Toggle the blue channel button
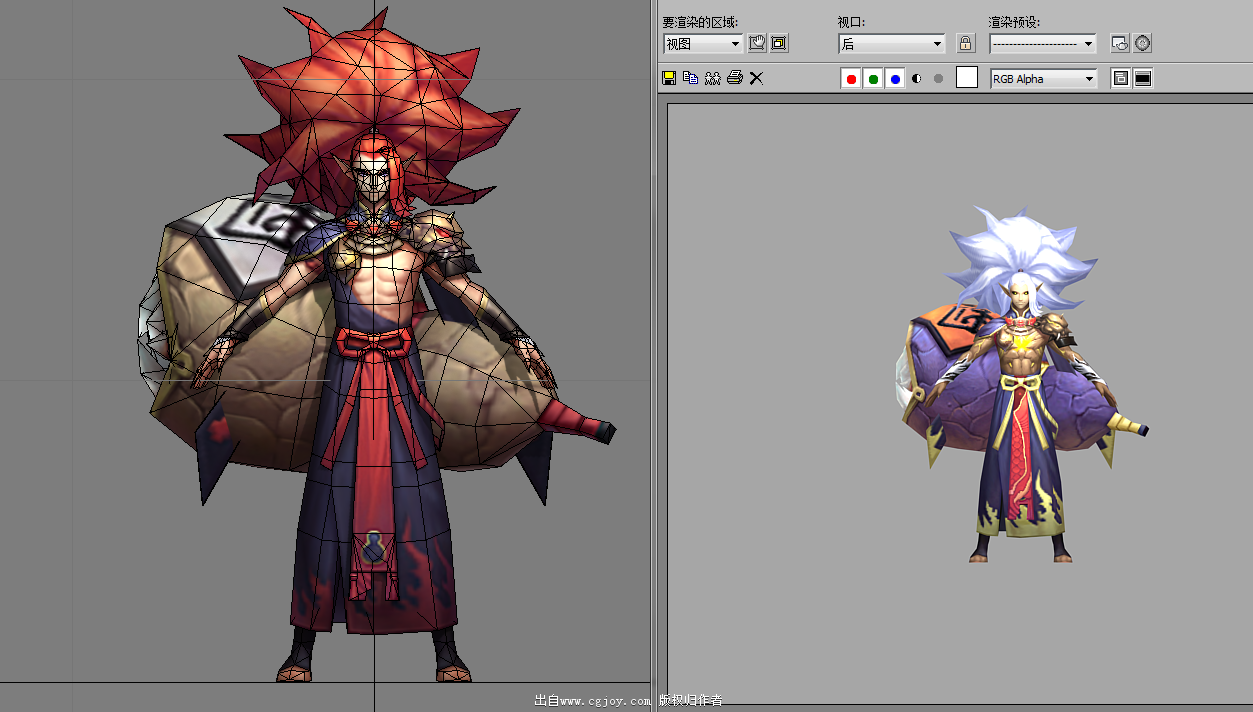This screenshot has width=1253, height=712. [x=895, y=79]
